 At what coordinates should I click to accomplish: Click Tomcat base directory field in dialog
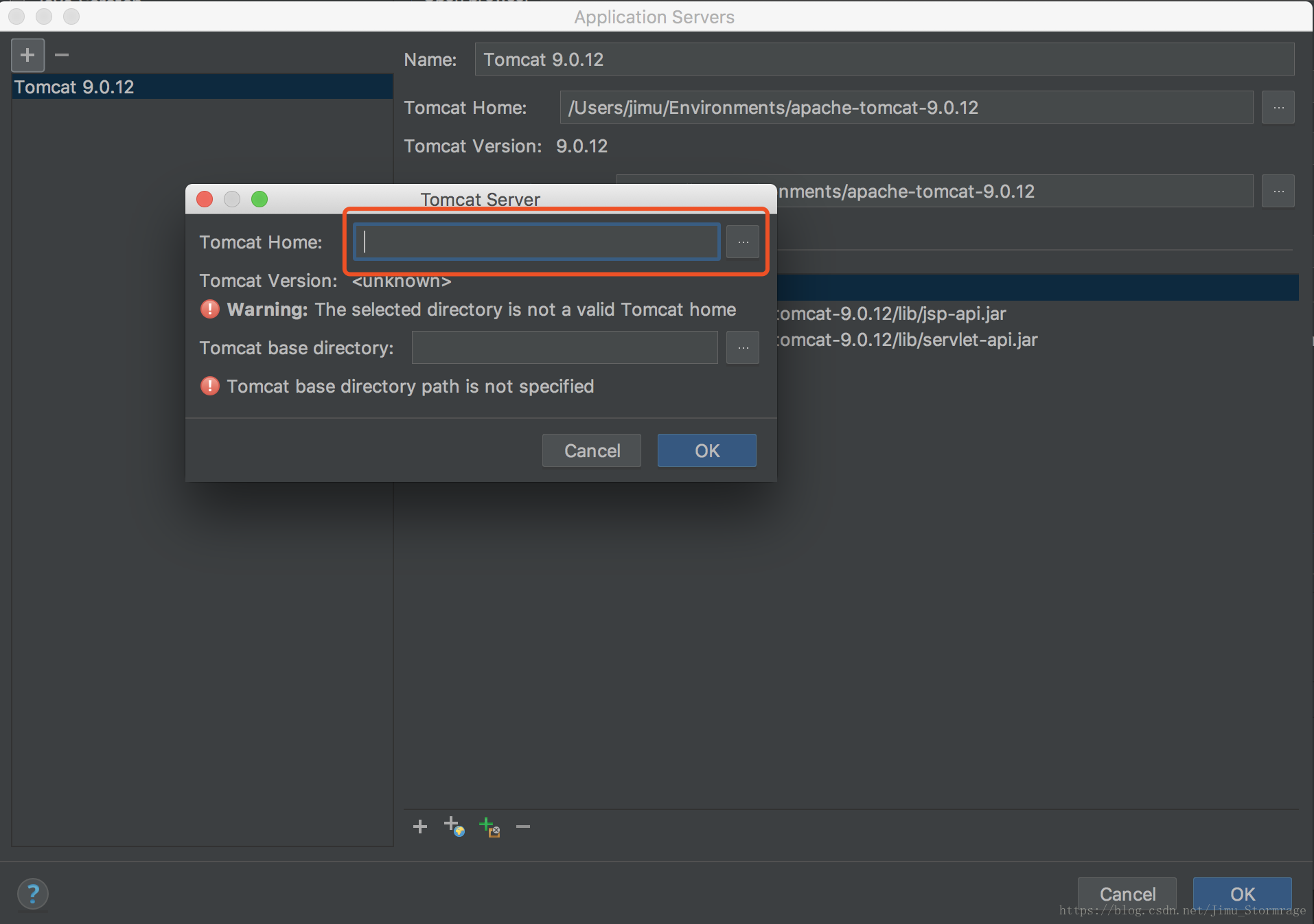564,348
